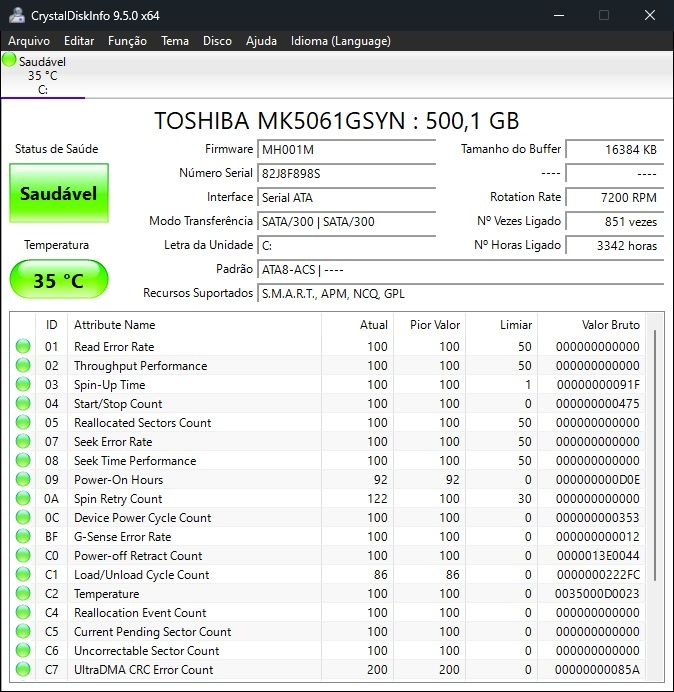Click status orb for Reallocation Event Count
The image size is (674, 692).
coord(23,612)
